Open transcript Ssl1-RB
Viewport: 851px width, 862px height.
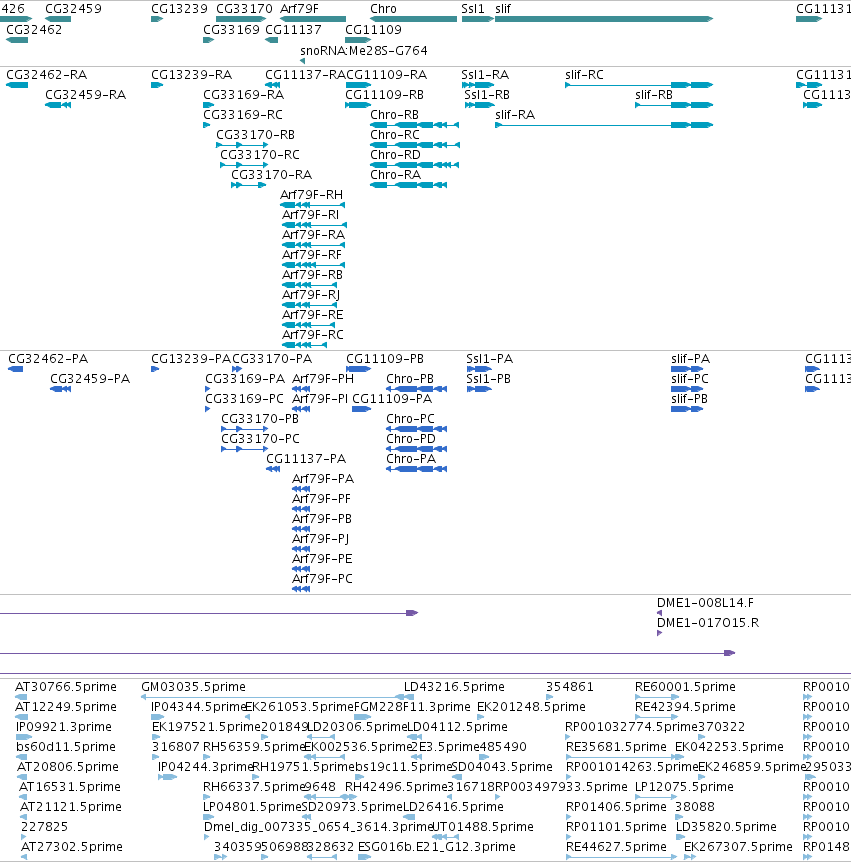487,95
